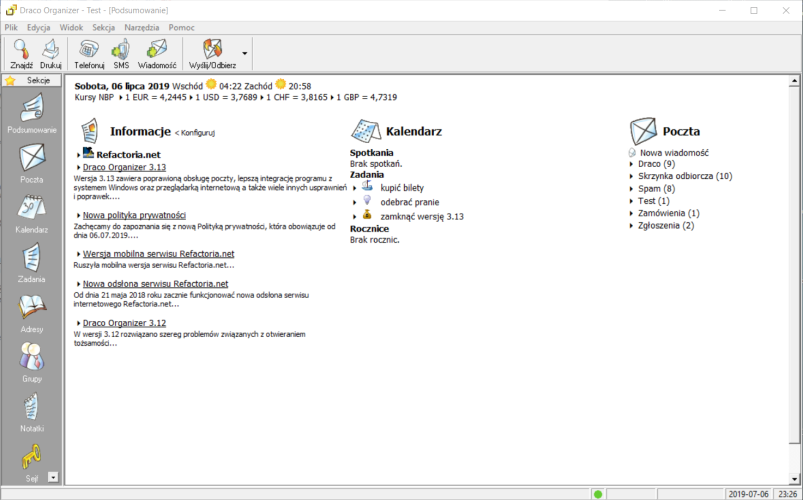Click the 1 EUR = 4,2445 rate
This screenshot has width=803, height=500.
pyautogui.click(x=156, y=97)
